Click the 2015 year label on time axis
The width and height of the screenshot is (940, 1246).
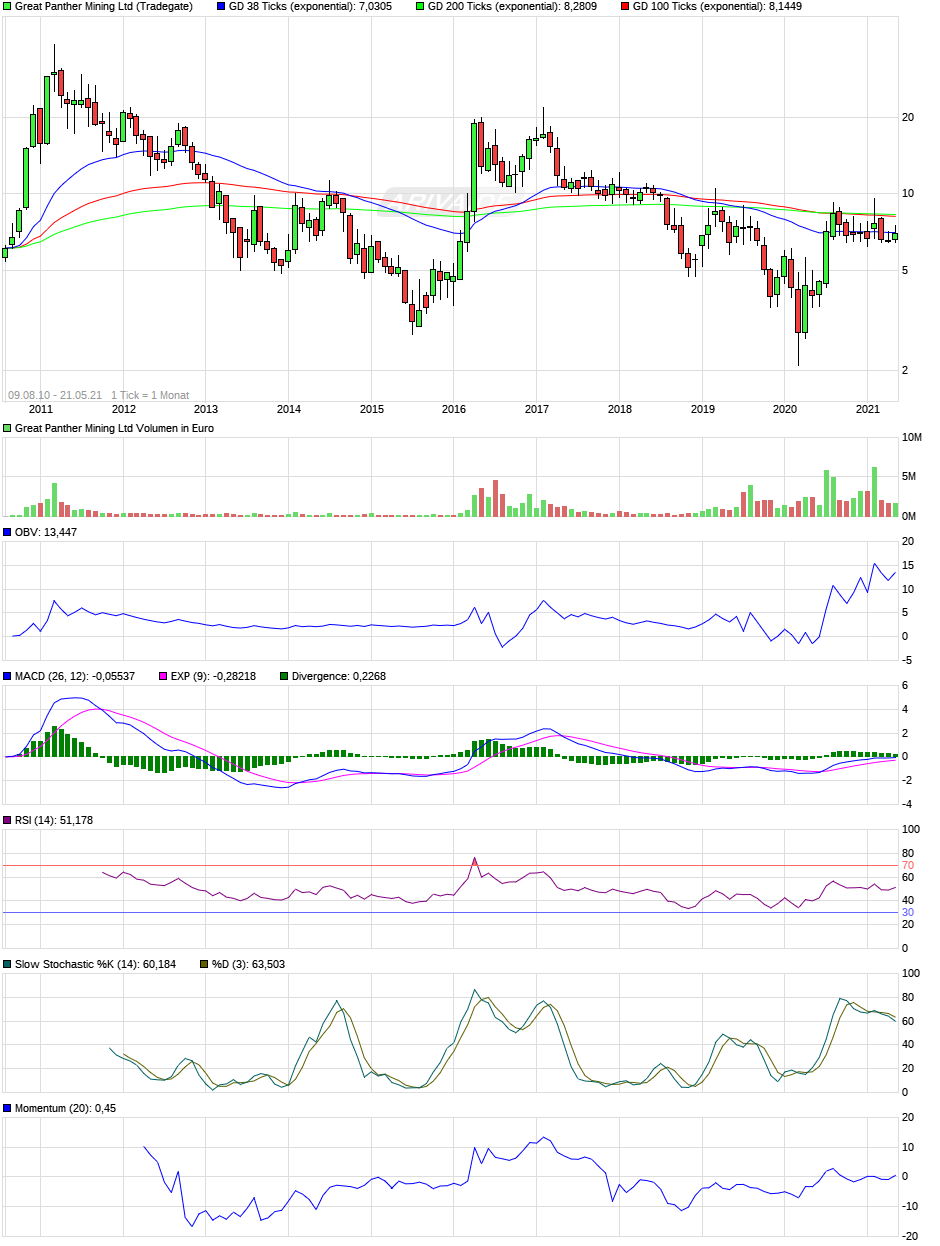[372, 409]
